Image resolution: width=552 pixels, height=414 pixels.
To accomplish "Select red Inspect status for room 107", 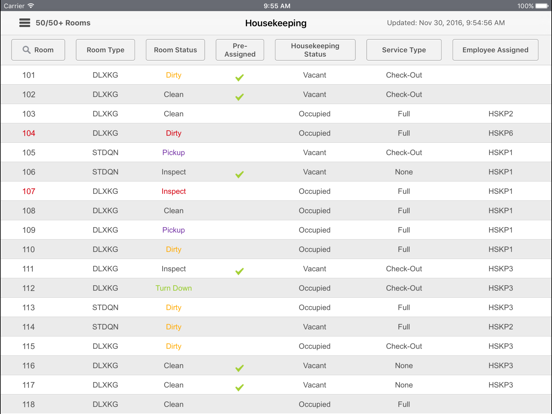I will [x=174, y=191].
